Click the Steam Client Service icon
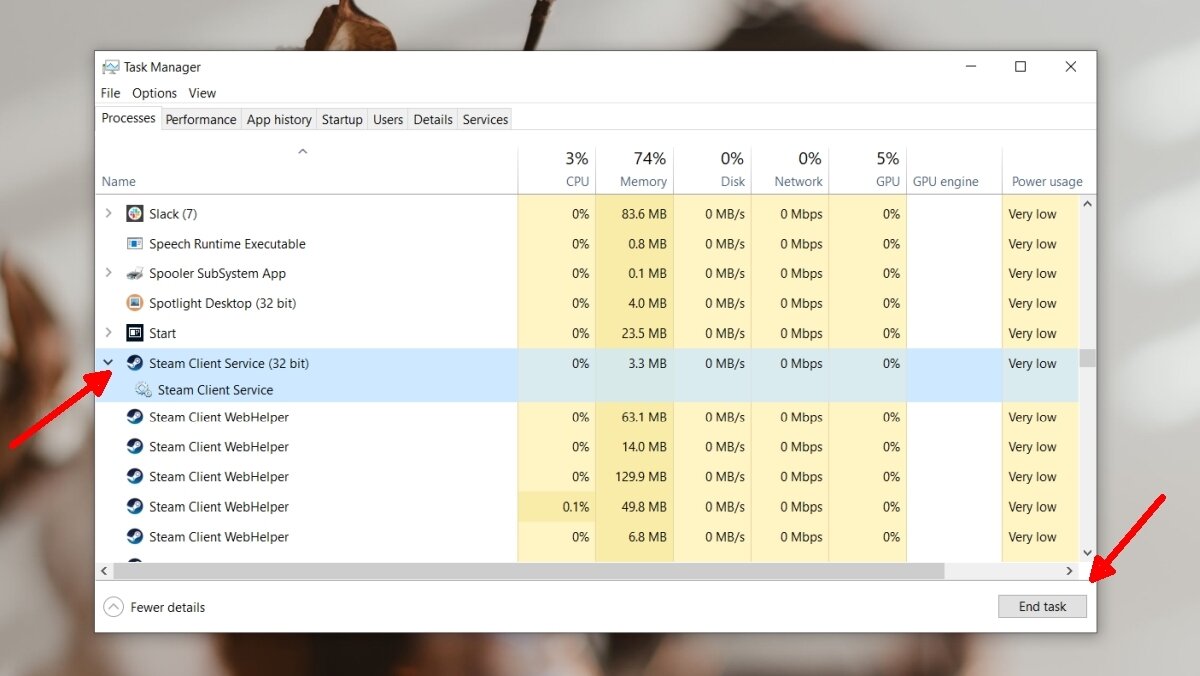 click(134, 363)
